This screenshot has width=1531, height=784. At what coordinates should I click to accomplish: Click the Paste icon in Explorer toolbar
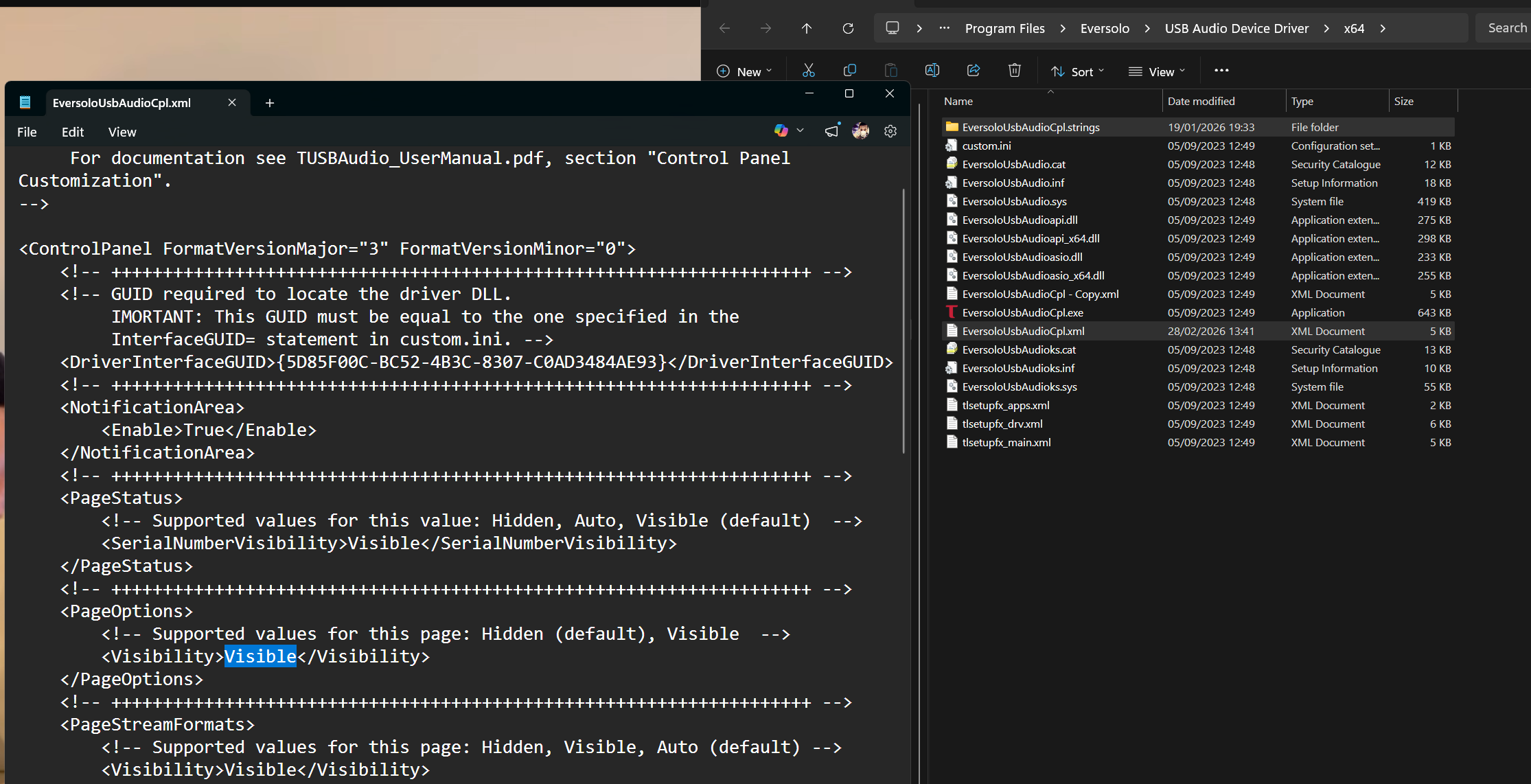coord(891,71)
